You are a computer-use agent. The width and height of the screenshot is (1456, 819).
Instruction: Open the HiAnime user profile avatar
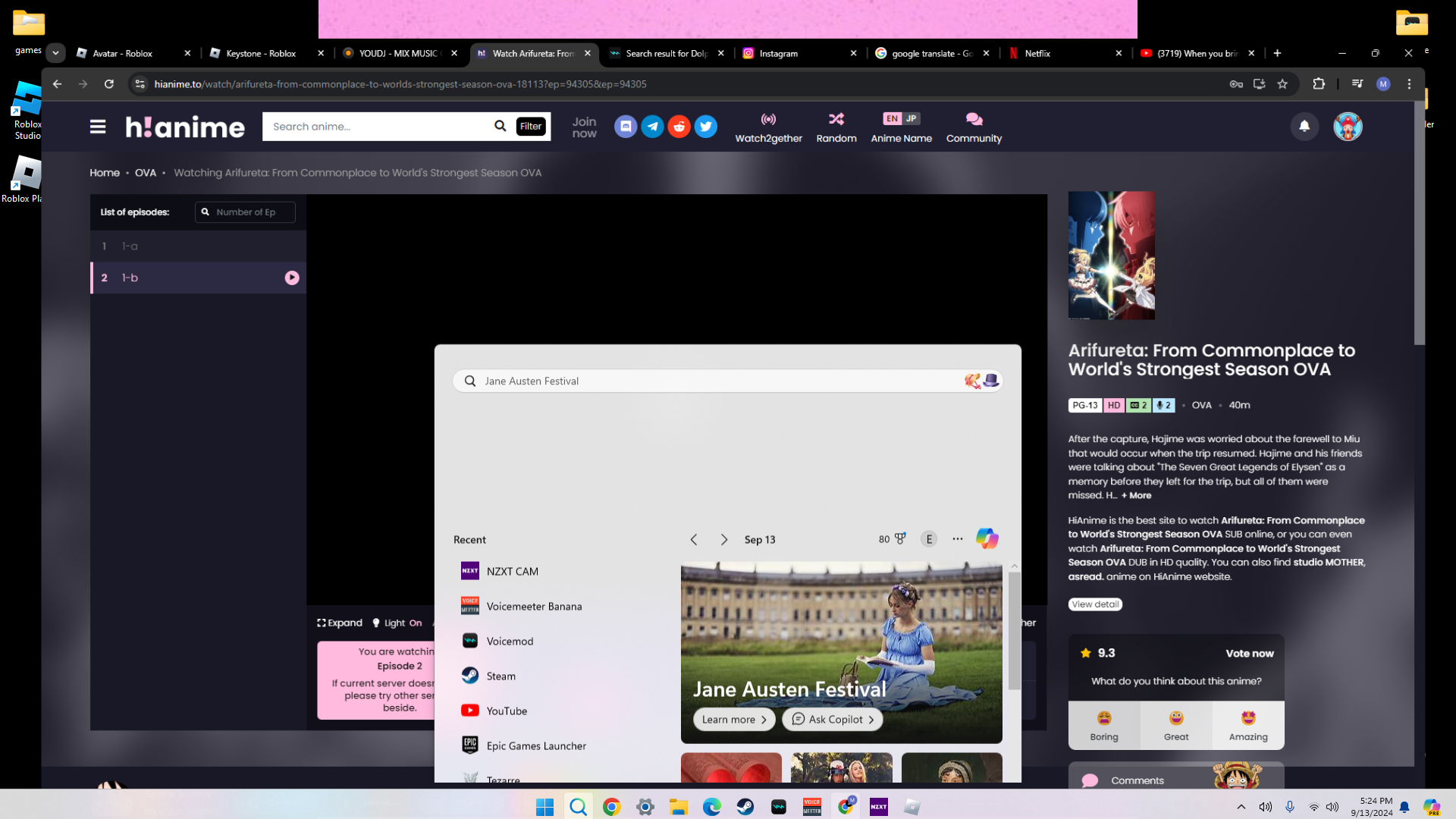pyautogui.click(x=1348, y=127)
